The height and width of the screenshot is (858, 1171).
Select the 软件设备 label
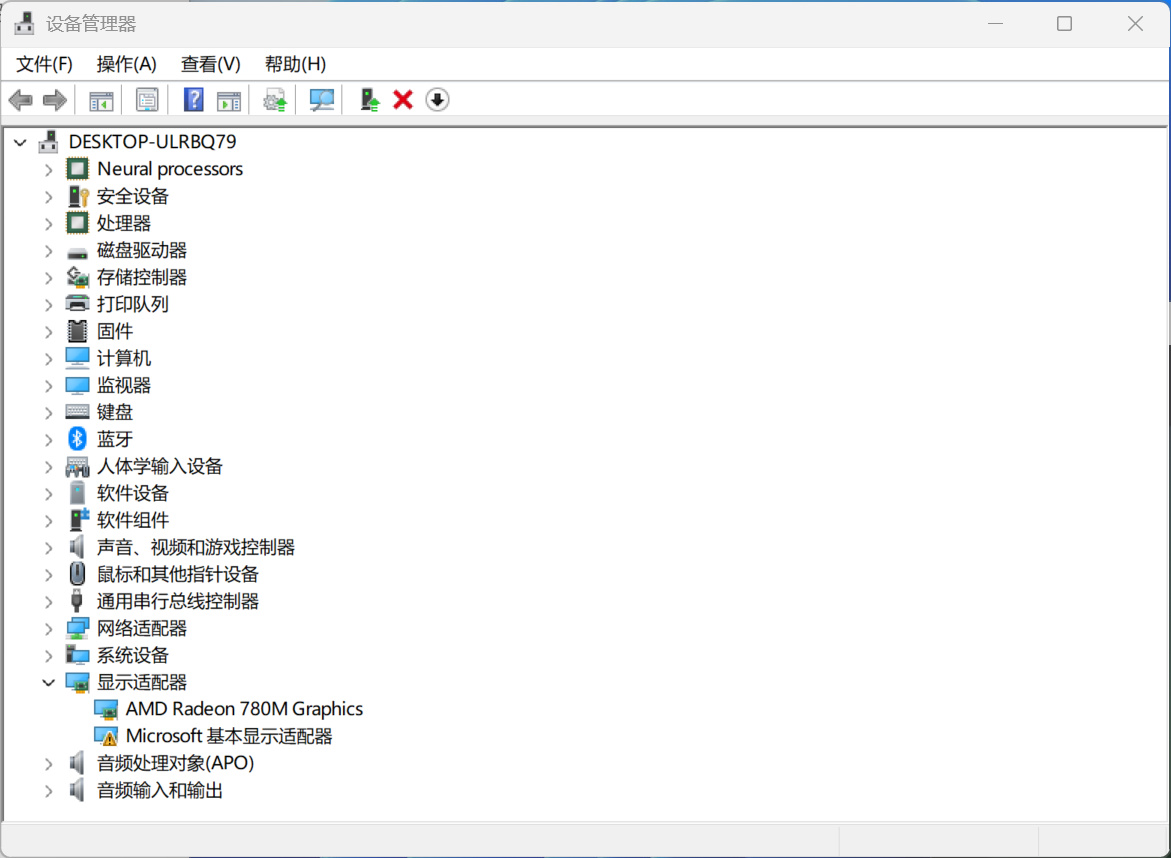point(133,493)
